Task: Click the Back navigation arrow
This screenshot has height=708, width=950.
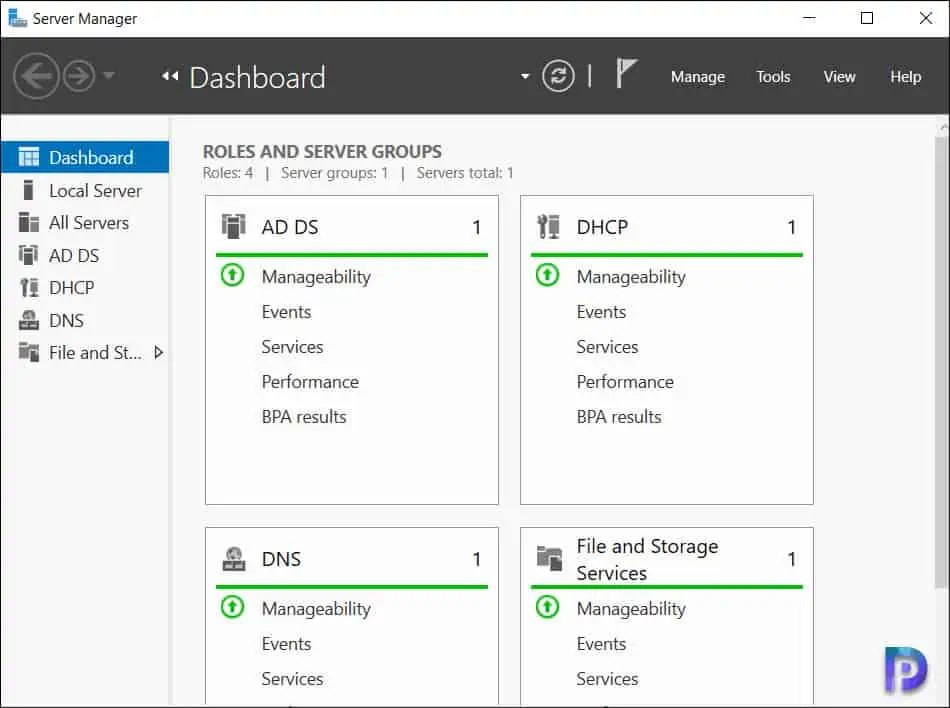Action: [x=36, y=76]
